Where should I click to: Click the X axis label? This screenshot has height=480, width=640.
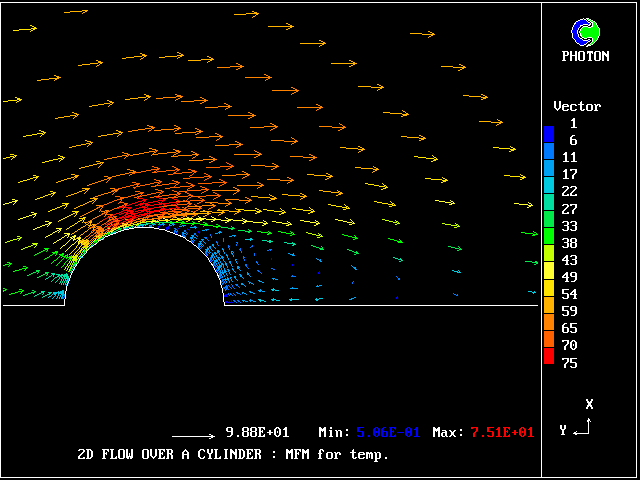(589, 404)
